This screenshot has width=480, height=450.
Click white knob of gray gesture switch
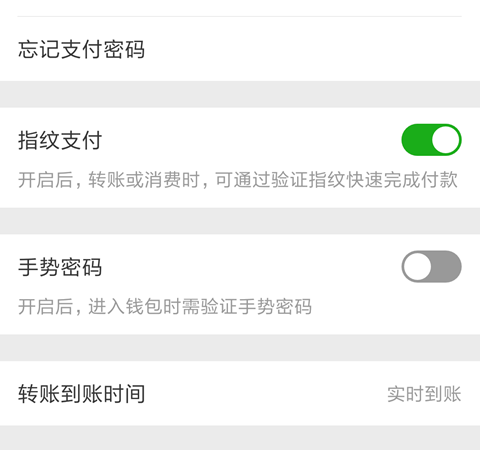(417, 266)
